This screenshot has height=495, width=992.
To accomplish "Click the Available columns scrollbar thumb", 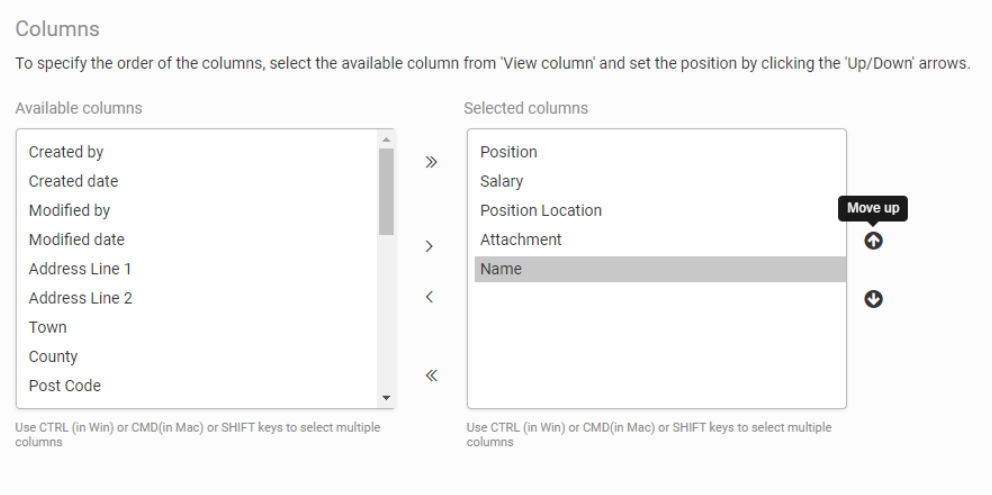I will point(386,192).
